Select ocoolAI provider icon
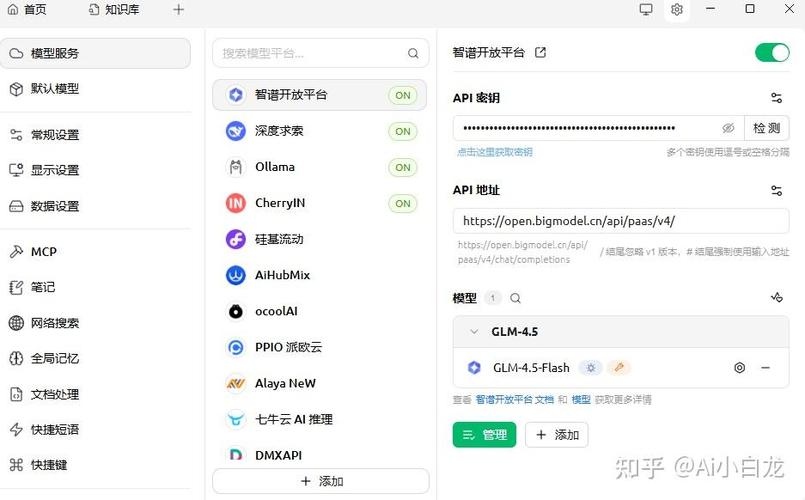 point(236,311)
